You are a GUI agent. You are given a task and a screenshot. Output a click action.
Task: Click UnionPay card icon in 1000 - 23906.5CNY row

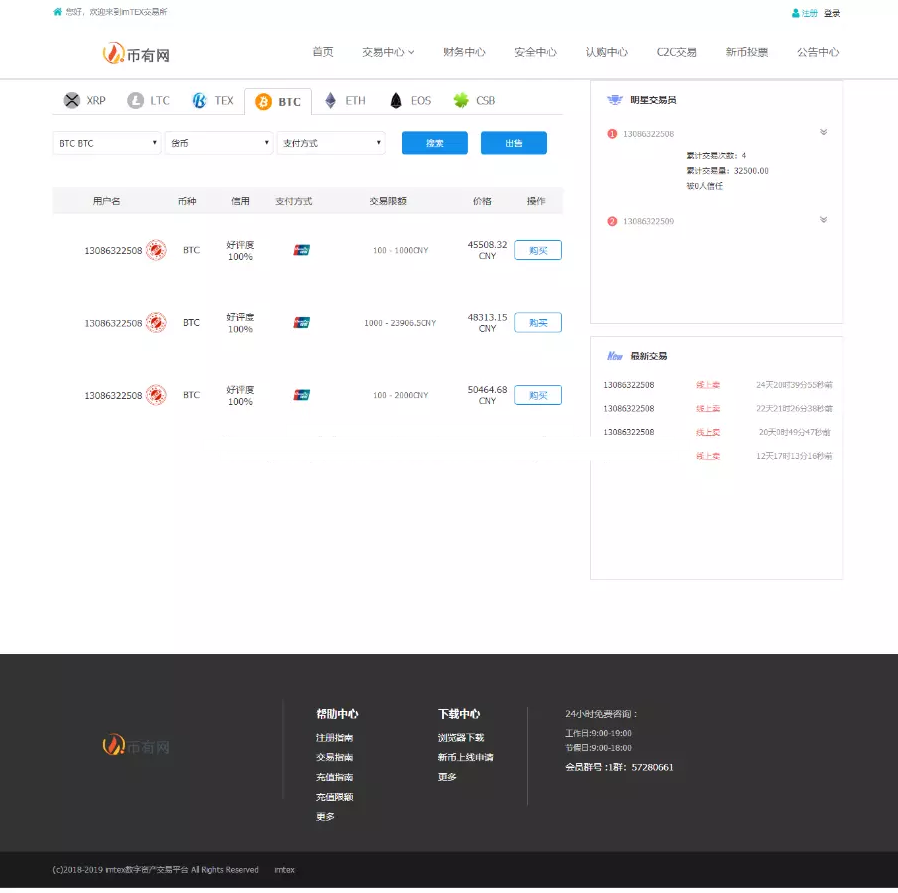point(301,322)
